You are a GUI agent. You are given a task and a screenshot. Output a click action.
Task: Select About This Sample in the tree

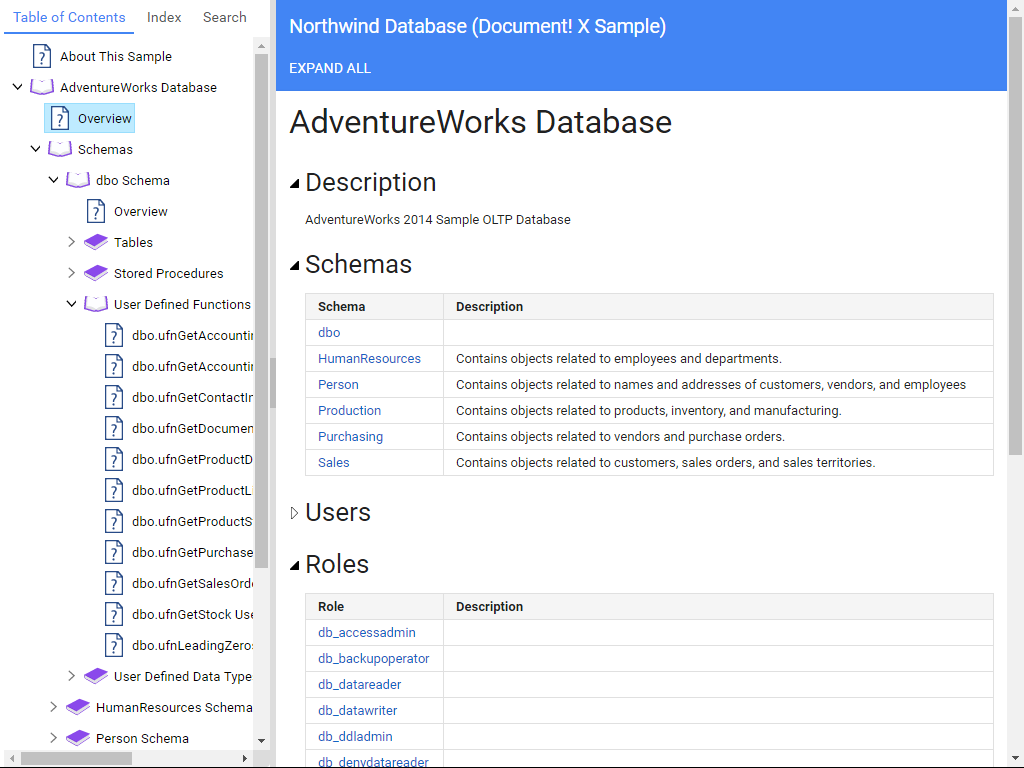click(116, 56)
